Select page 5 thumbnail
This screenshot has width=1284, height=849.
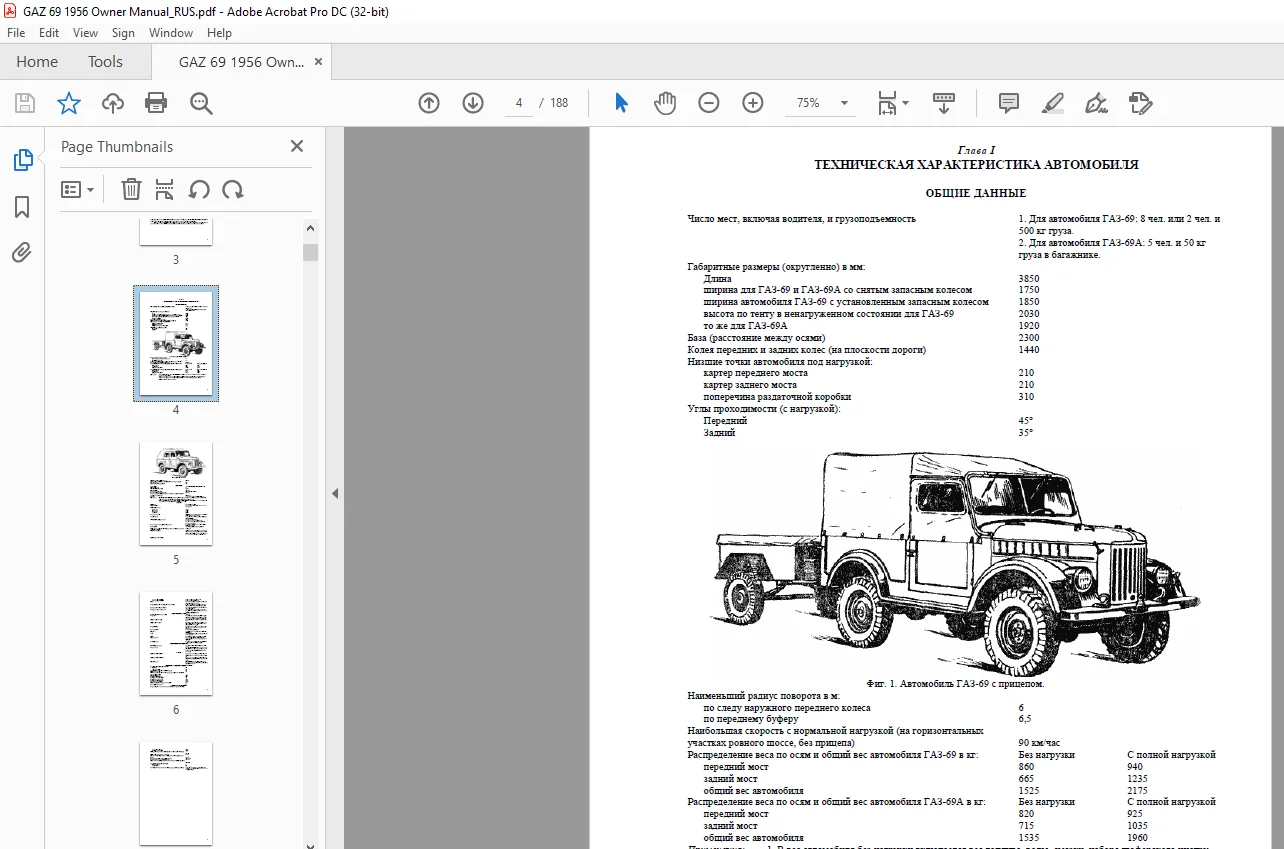pos(176,493)
